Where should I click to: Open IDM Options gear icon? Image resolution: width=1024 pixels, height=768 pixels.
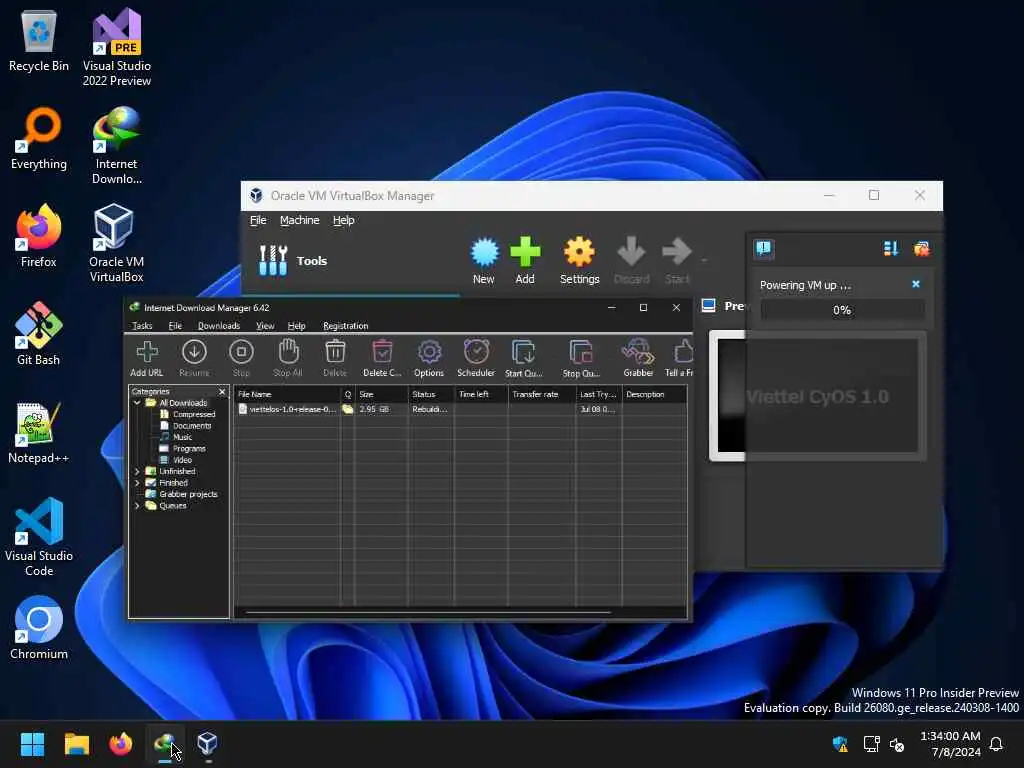pos(429,358)
